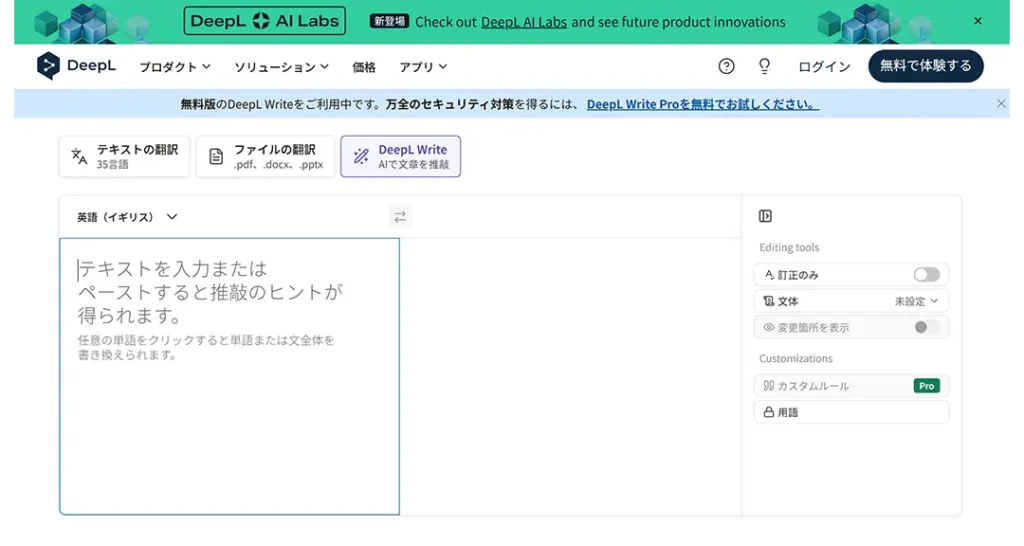Screen dimensions: 1024x546
Task: Click the lightbulb ideas icon
Action: coord(764,66)
